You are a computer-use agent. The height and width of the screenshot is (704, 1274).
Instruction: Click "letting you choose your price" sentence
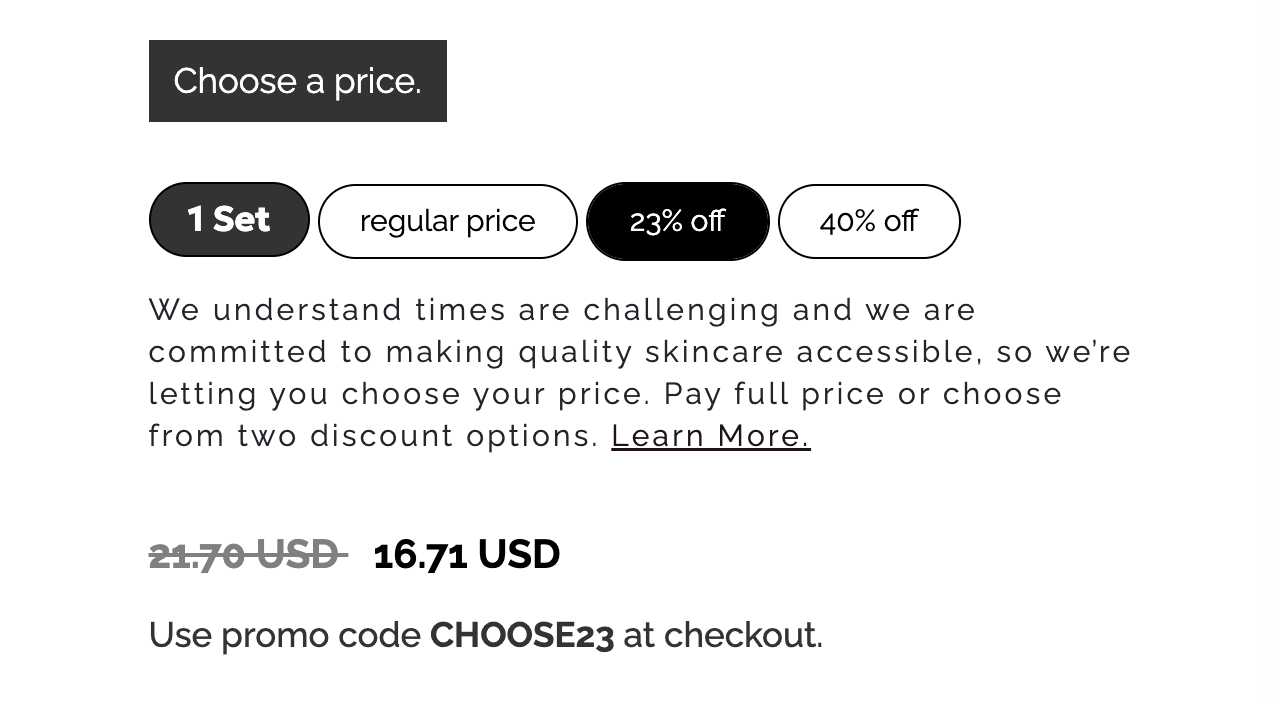400,394
